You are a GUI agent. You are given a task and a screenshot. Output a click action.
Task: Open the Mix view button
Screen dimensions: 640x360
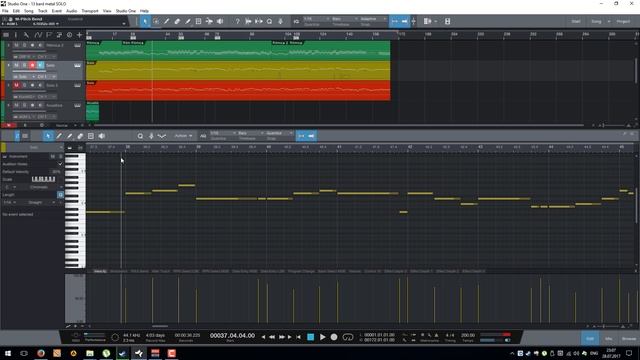[x=609, y=338]
